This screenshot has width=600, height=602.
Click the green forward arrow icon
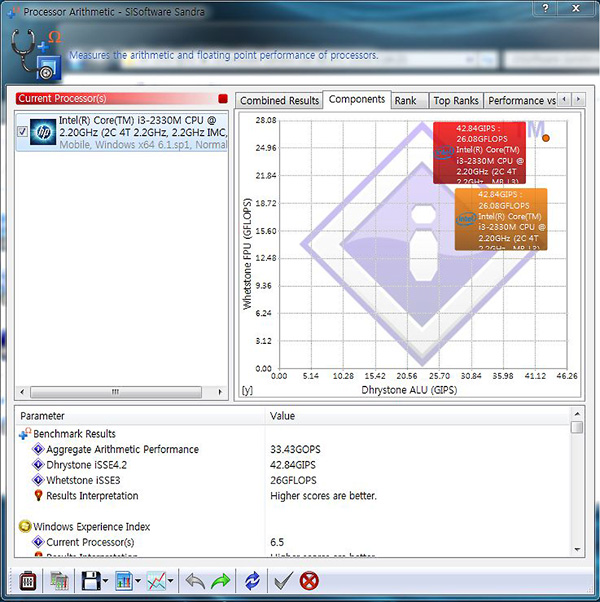point(220,581)
